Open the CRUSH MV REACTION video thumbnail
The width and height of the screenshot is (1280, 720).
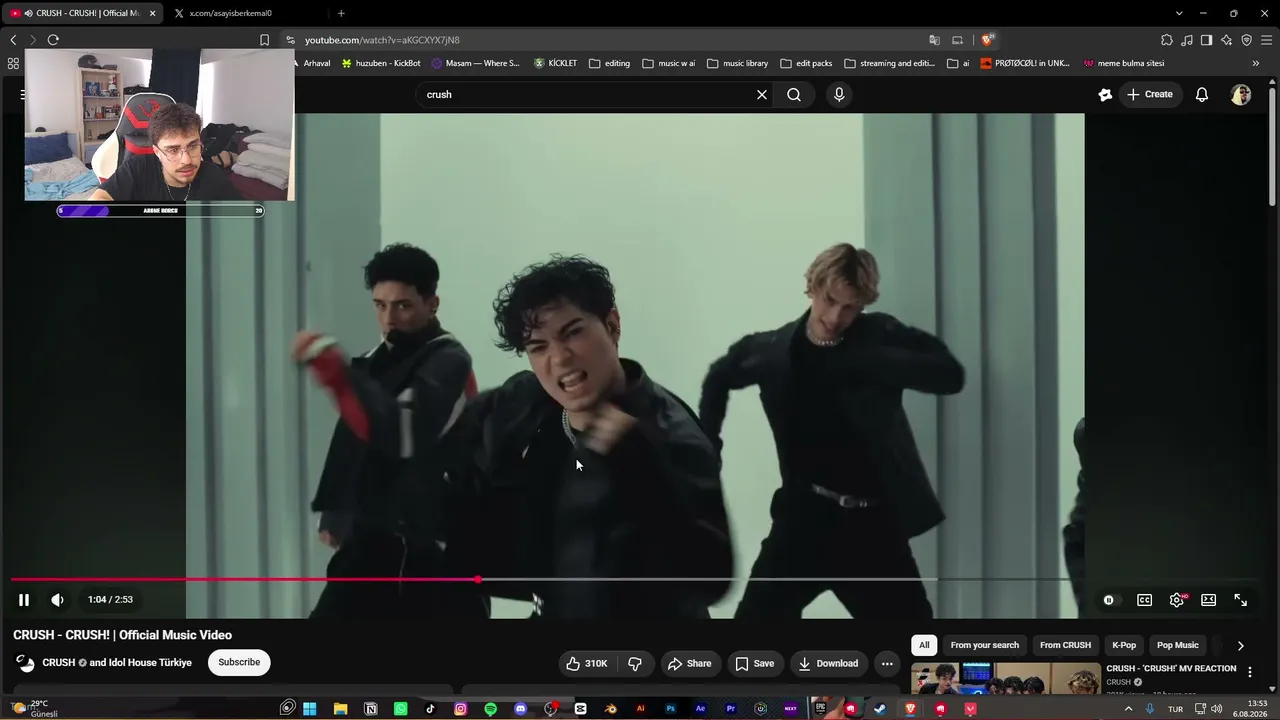coord(1005,678)
